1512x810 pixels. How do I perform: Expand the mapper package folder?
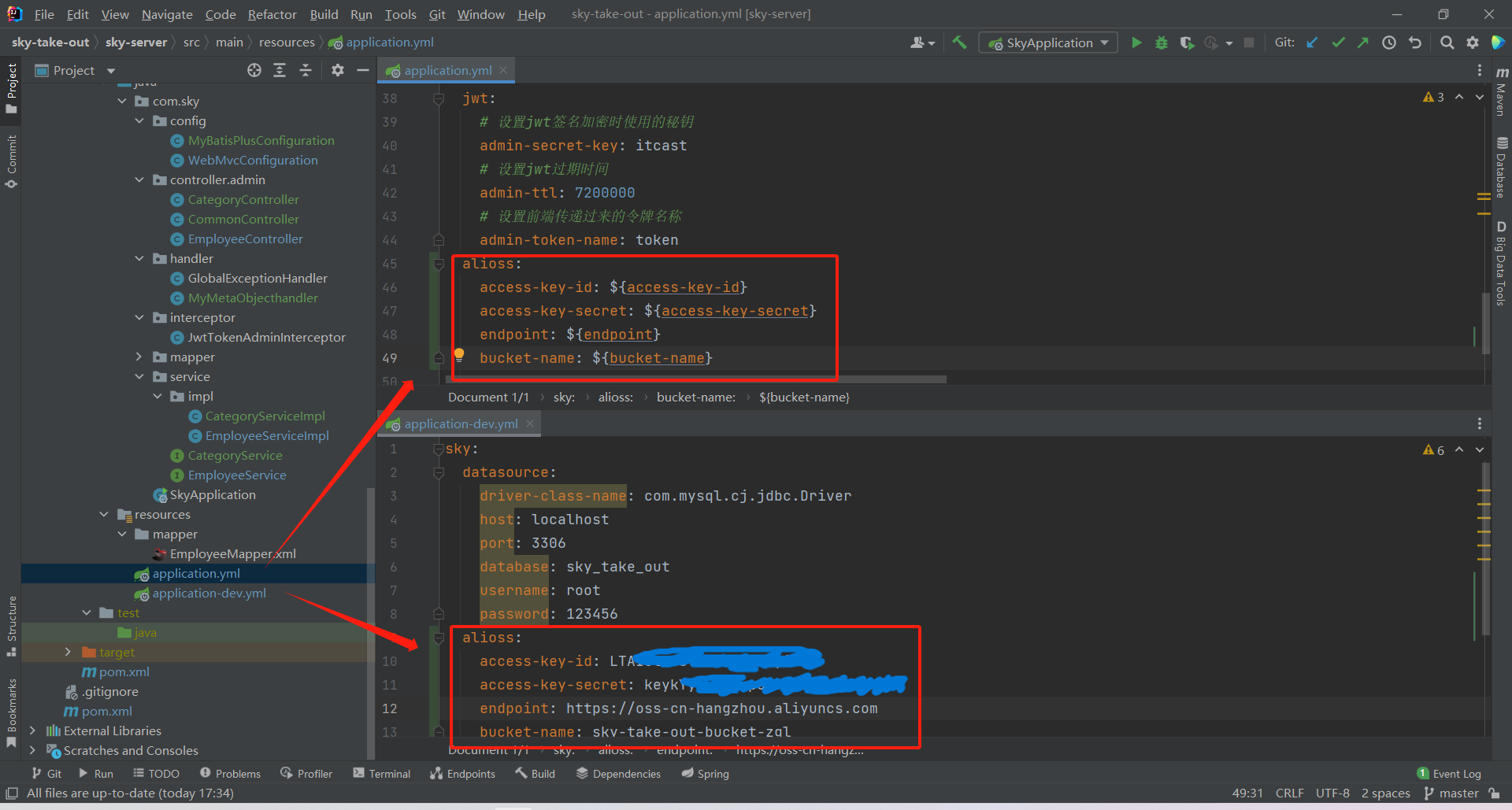[x=139, y=357]
